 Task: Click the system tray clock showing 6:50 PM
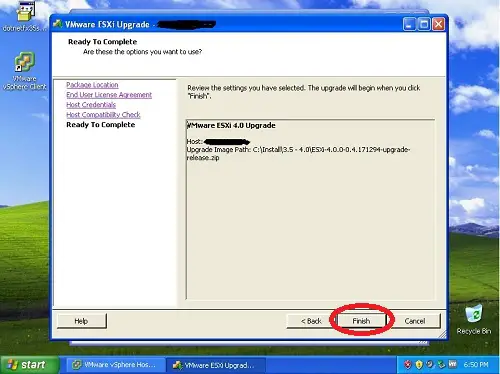tap(476, 365)
